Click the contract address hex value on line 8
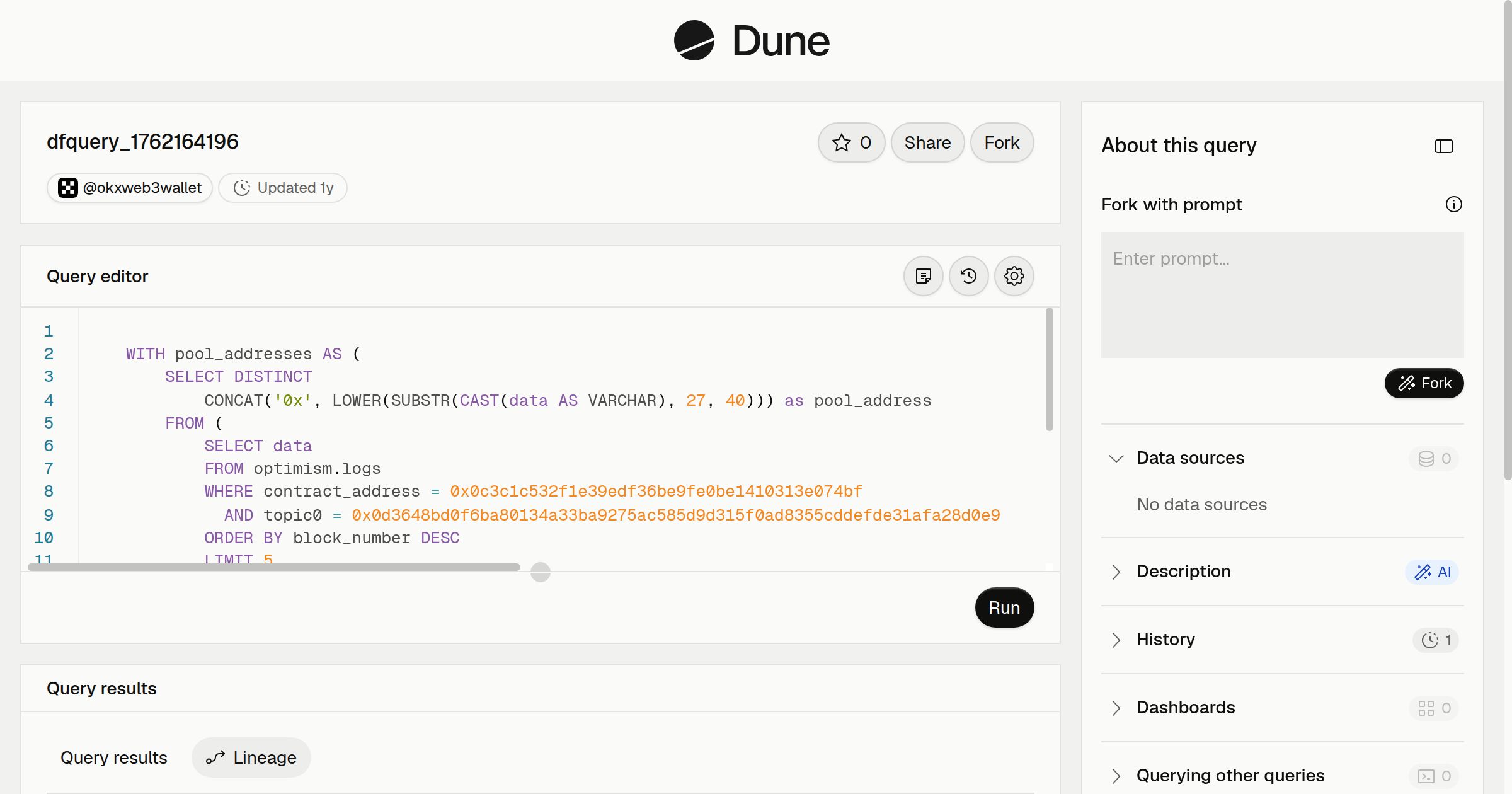The image size is (1512, 794). pyautogui.click(x=656, y=492)
